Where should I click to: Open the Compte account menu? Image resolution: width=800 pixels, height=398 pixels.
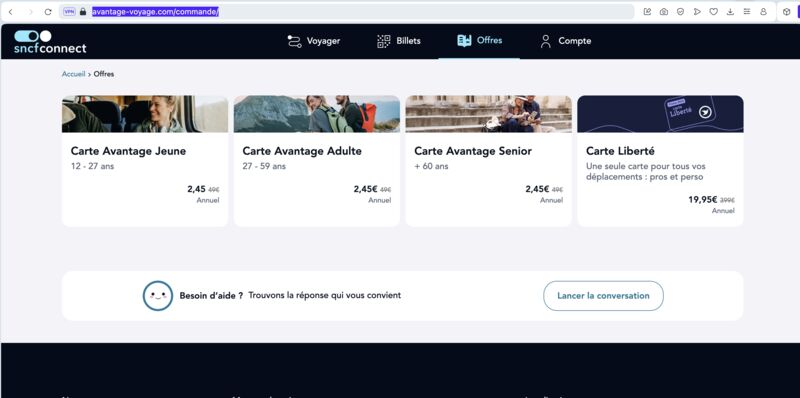pos(565,41)
